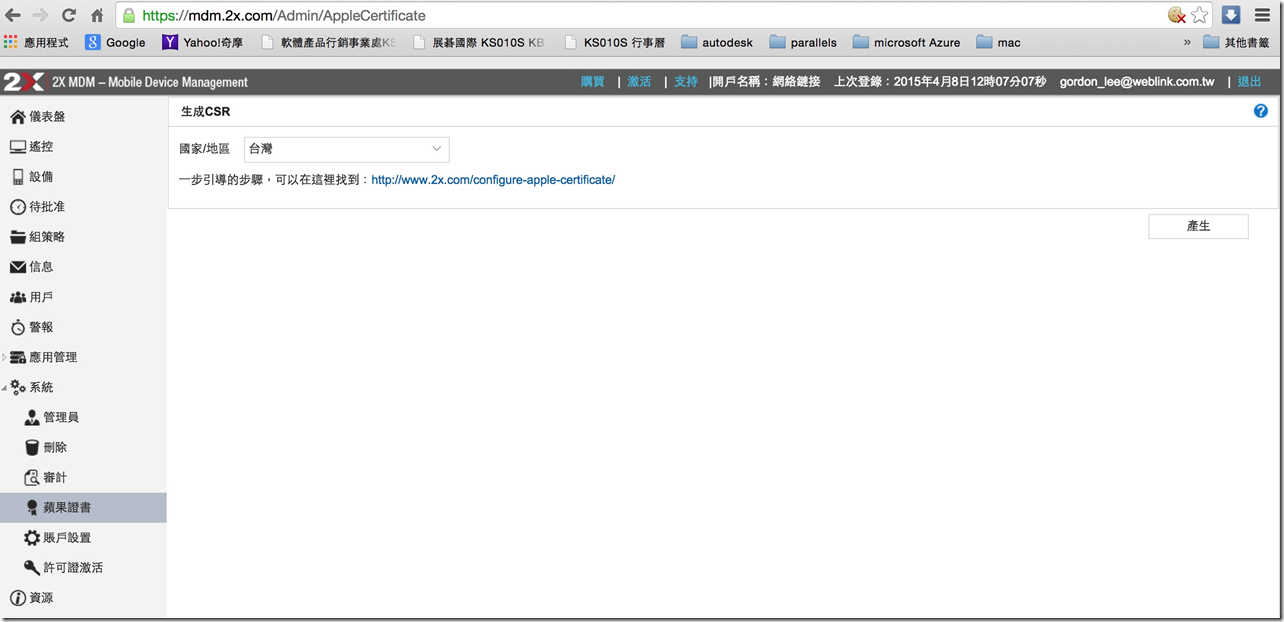
Task: Open the Google bookmark
Action: [x=116, y=43]
